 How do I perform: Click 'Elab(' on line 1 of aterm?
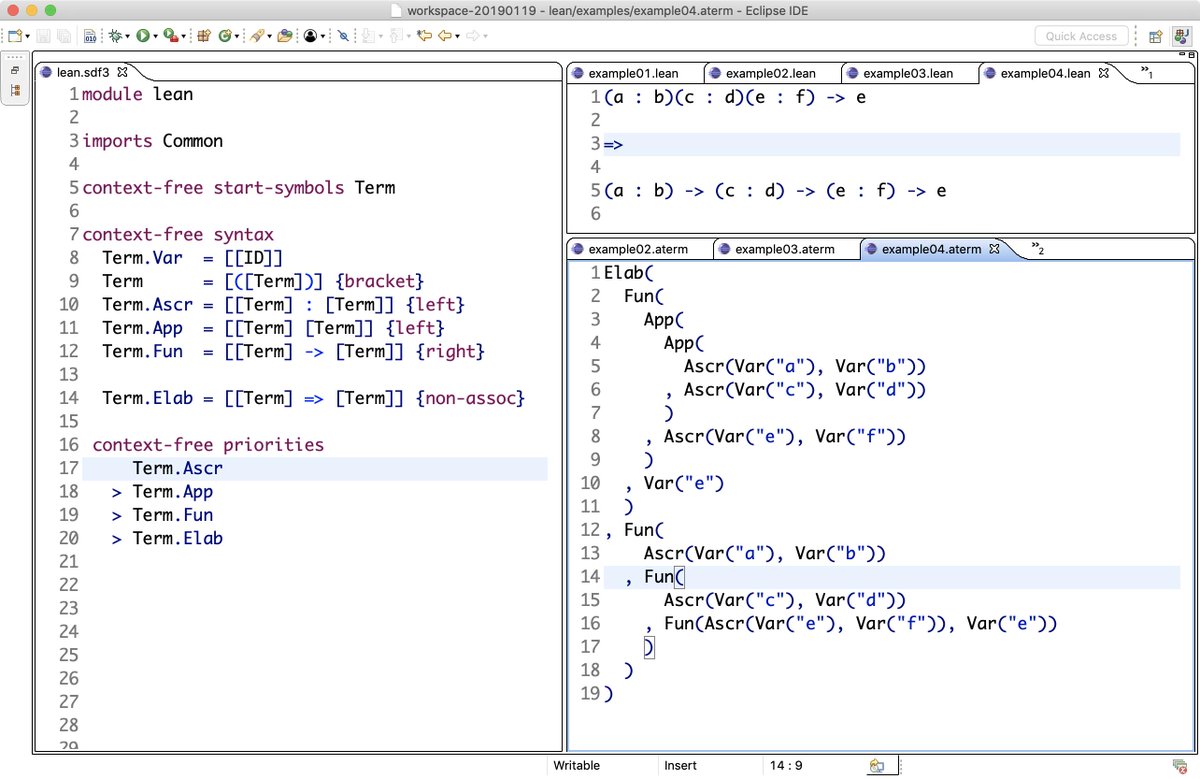[629, 273]
